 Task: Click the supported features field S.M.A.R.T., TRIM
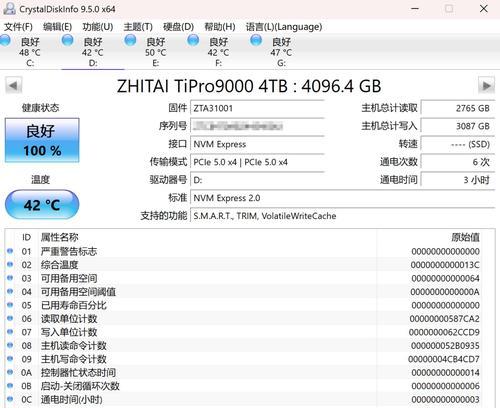pyautogui.click(x=343, y=216)
